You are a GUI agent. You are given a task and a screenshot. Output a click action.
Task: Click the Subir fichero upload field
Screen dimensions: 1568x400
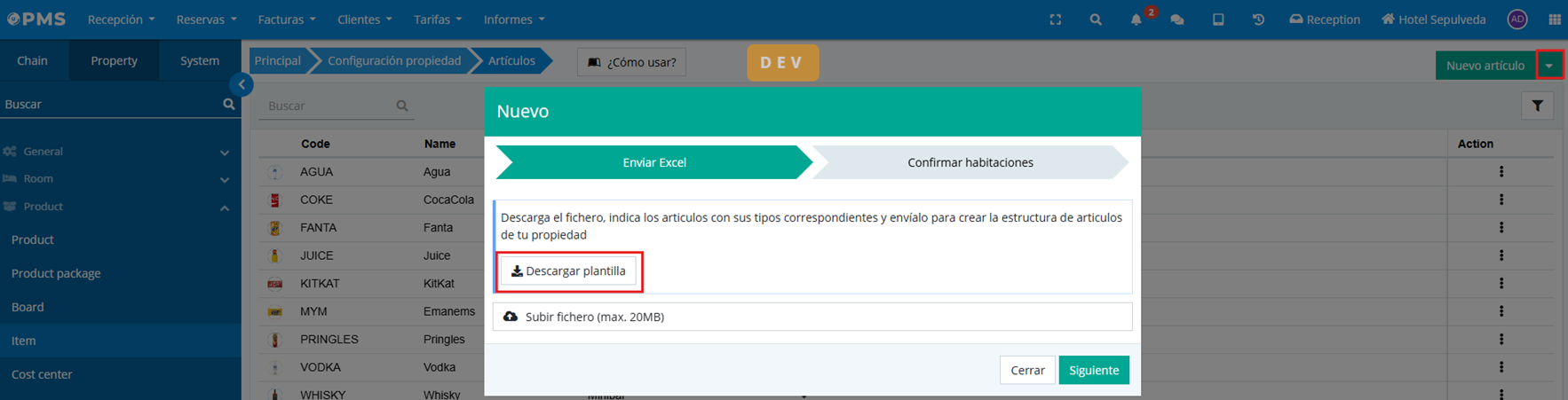pos(812,317)
